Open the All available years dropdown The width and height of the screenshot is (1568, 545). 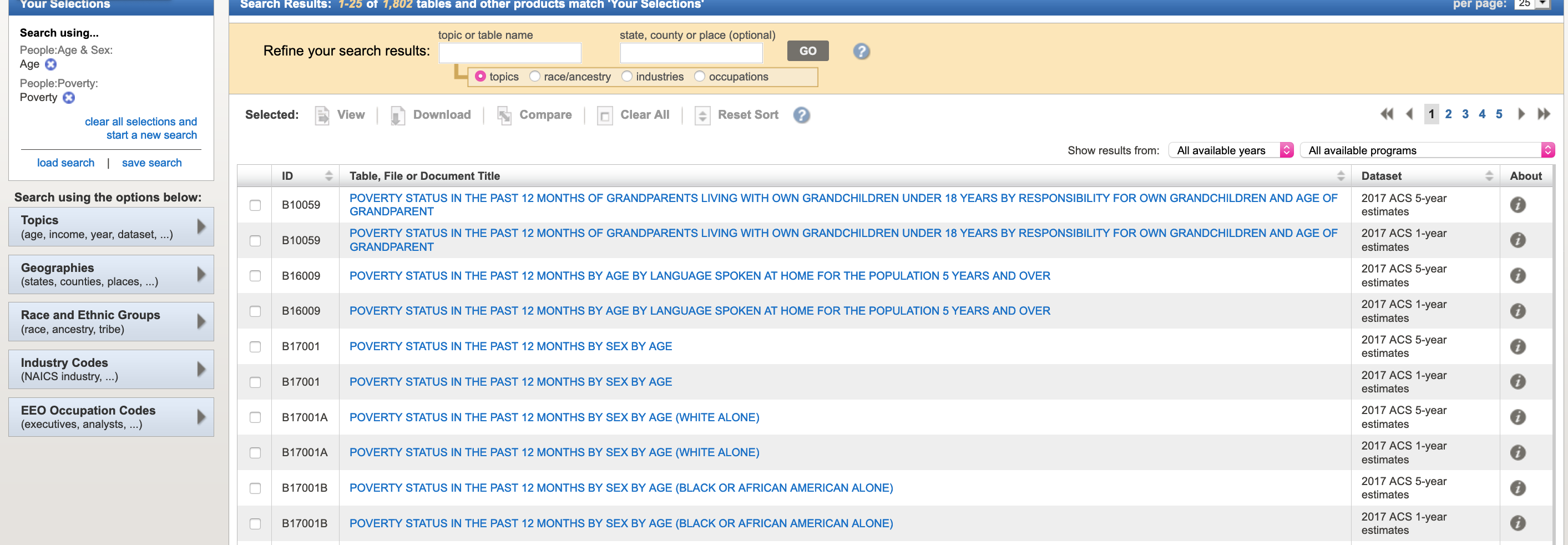point(1230,150)
